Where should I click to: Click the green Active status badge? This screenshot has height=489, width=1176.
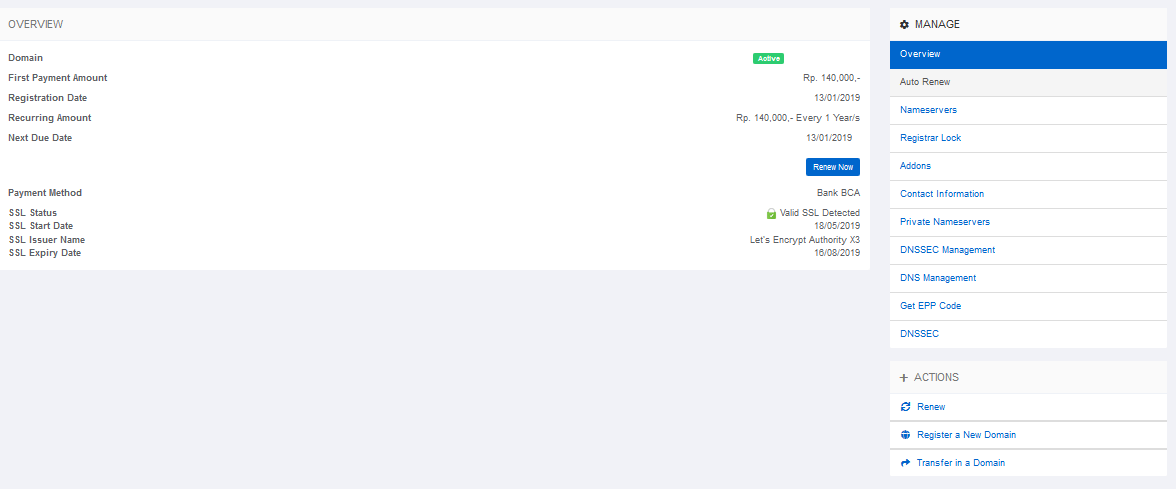point(768,58)
